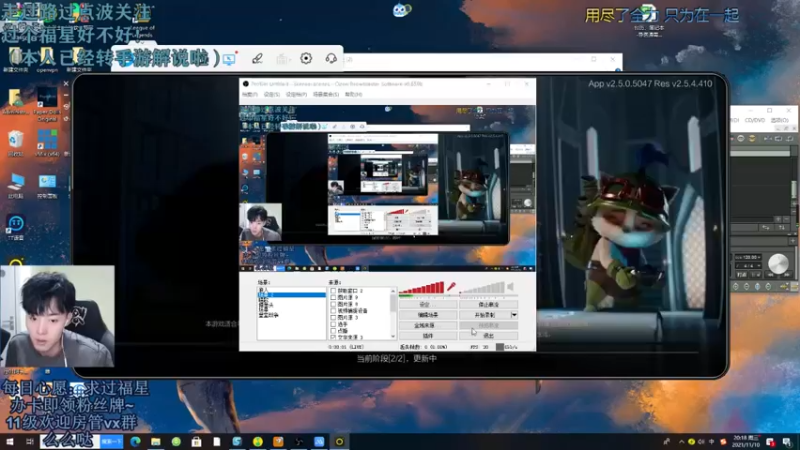Open CD/DVD menu in right-side window
Image resolution: width=800 pixels, height=450 pixels.
click(755, 120)
